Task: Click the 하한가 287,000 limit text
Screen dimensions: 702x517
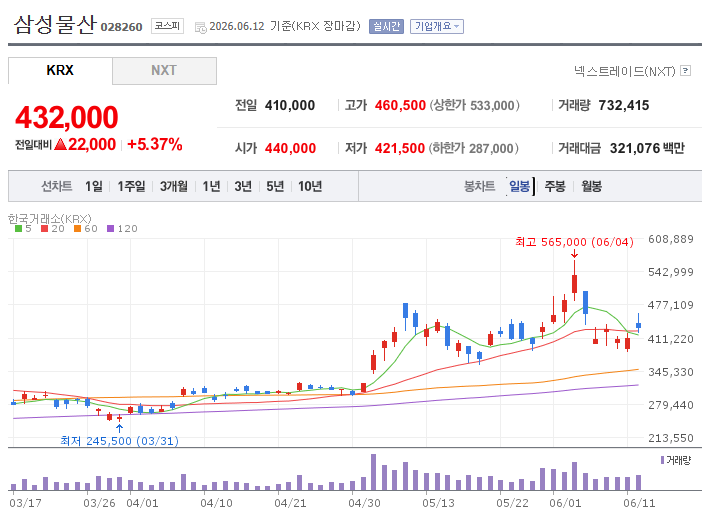Action: 474,148
